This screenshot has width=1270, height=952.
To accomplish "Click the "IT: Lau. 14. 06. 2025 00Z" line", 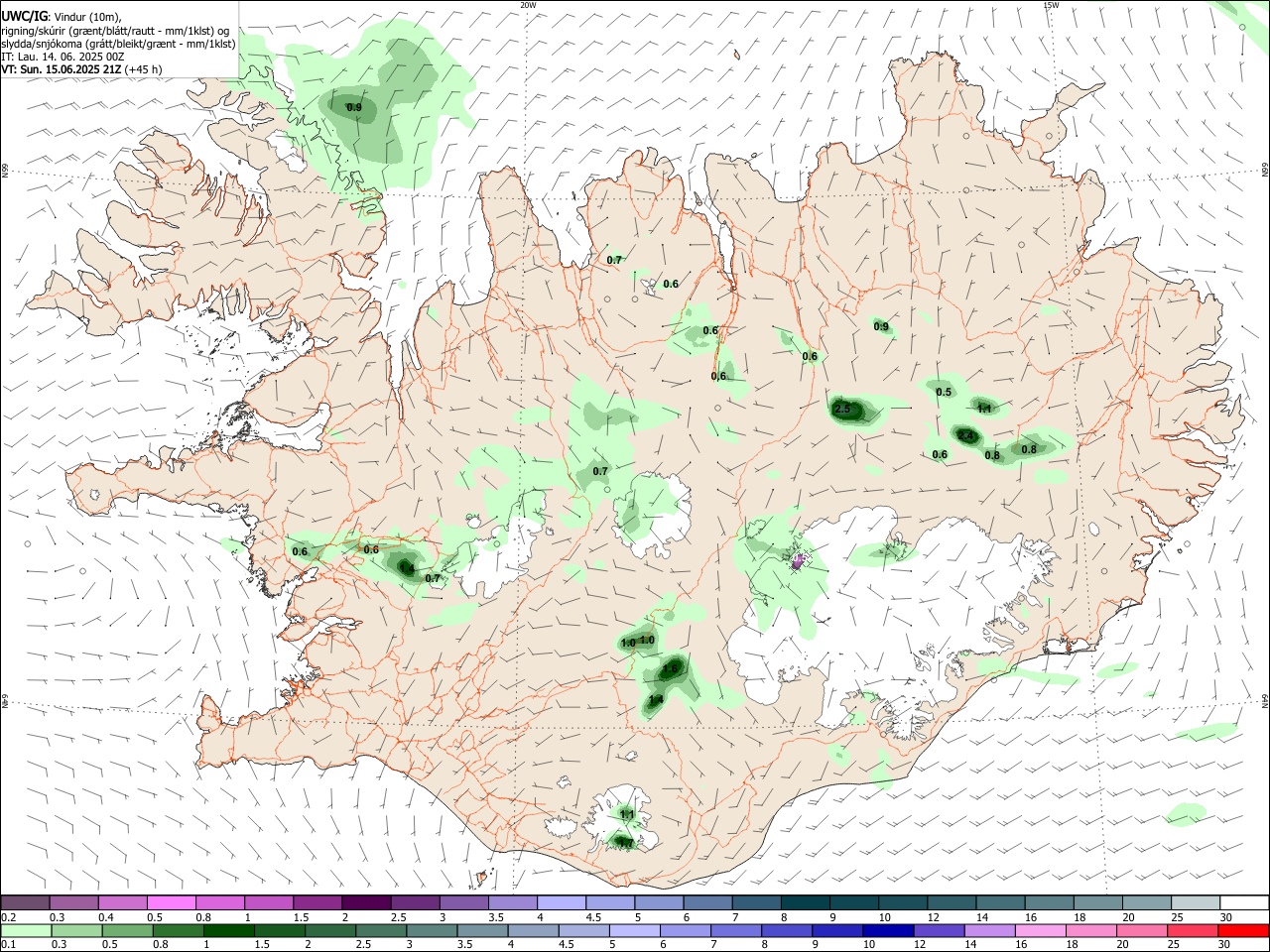I will pos(63,57).
